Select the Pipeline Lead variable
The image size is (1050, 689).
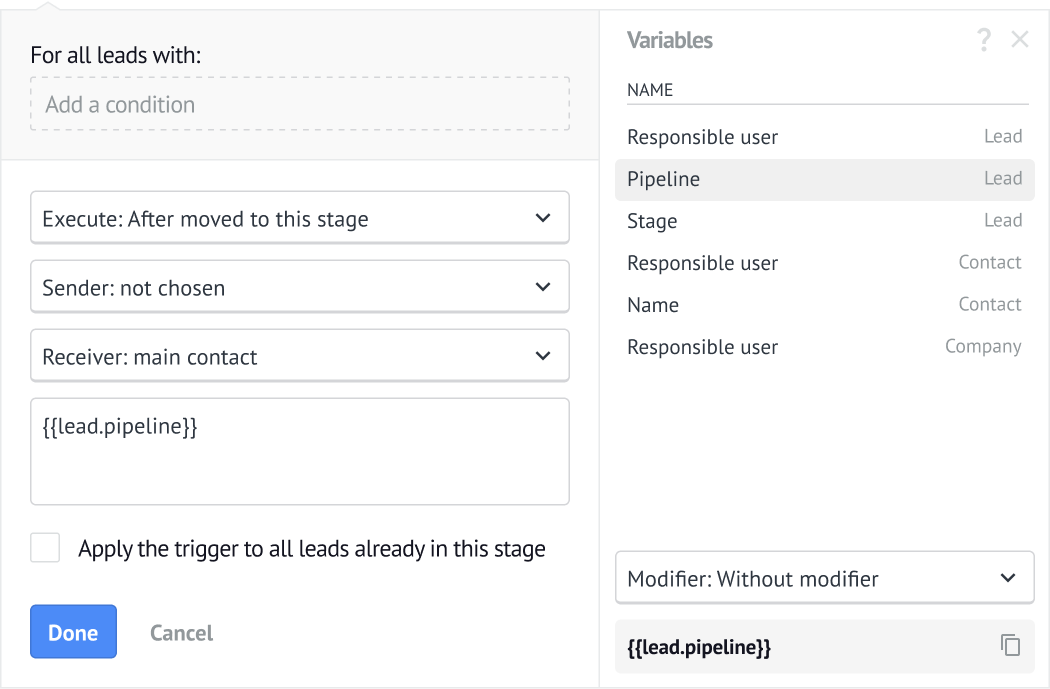coord(824,179)
